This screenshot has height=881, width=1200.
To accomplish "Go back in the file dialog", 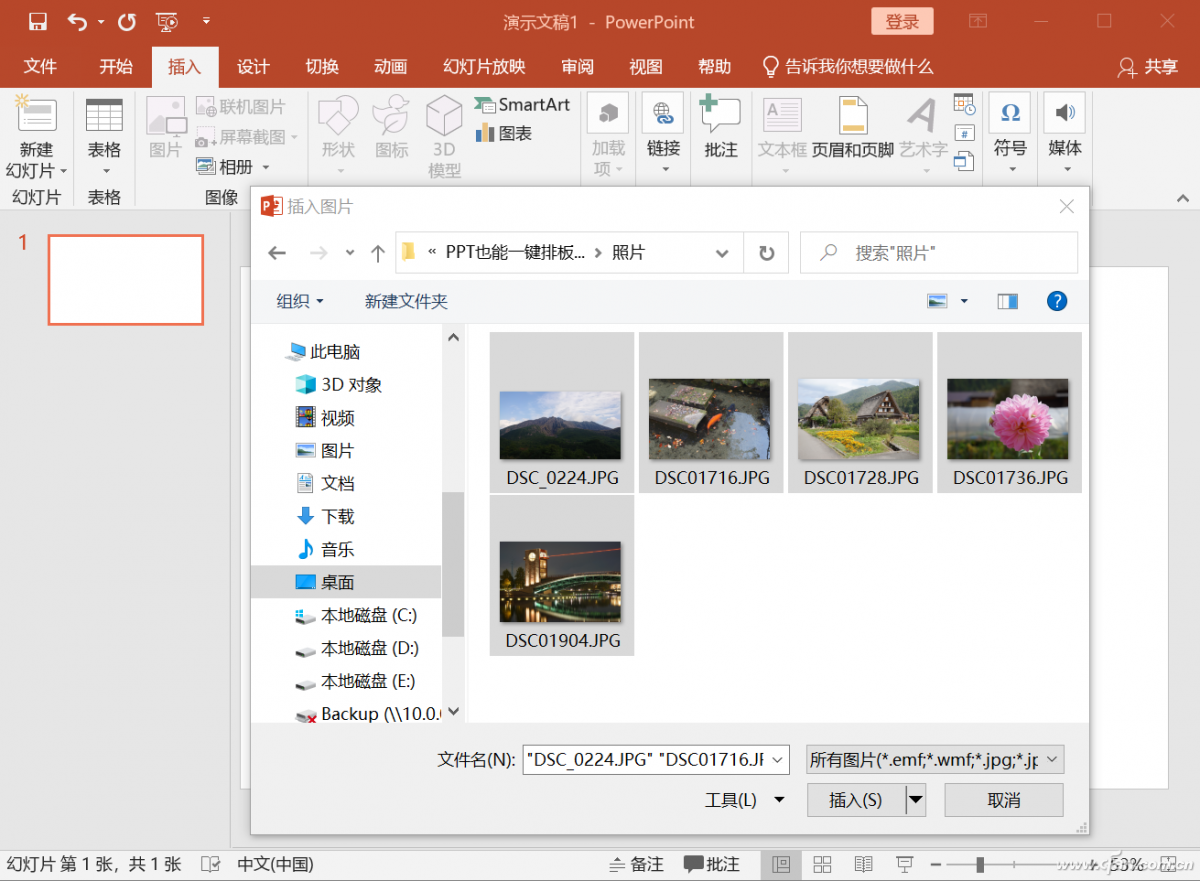I will (x=277, y=253).
